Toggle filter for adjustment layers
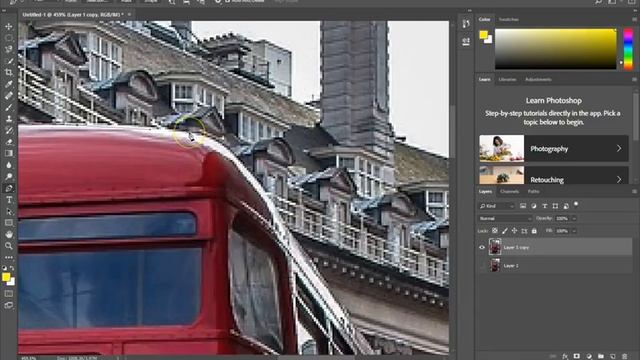Screen dimensions: 640x360 tap(534, 206)
